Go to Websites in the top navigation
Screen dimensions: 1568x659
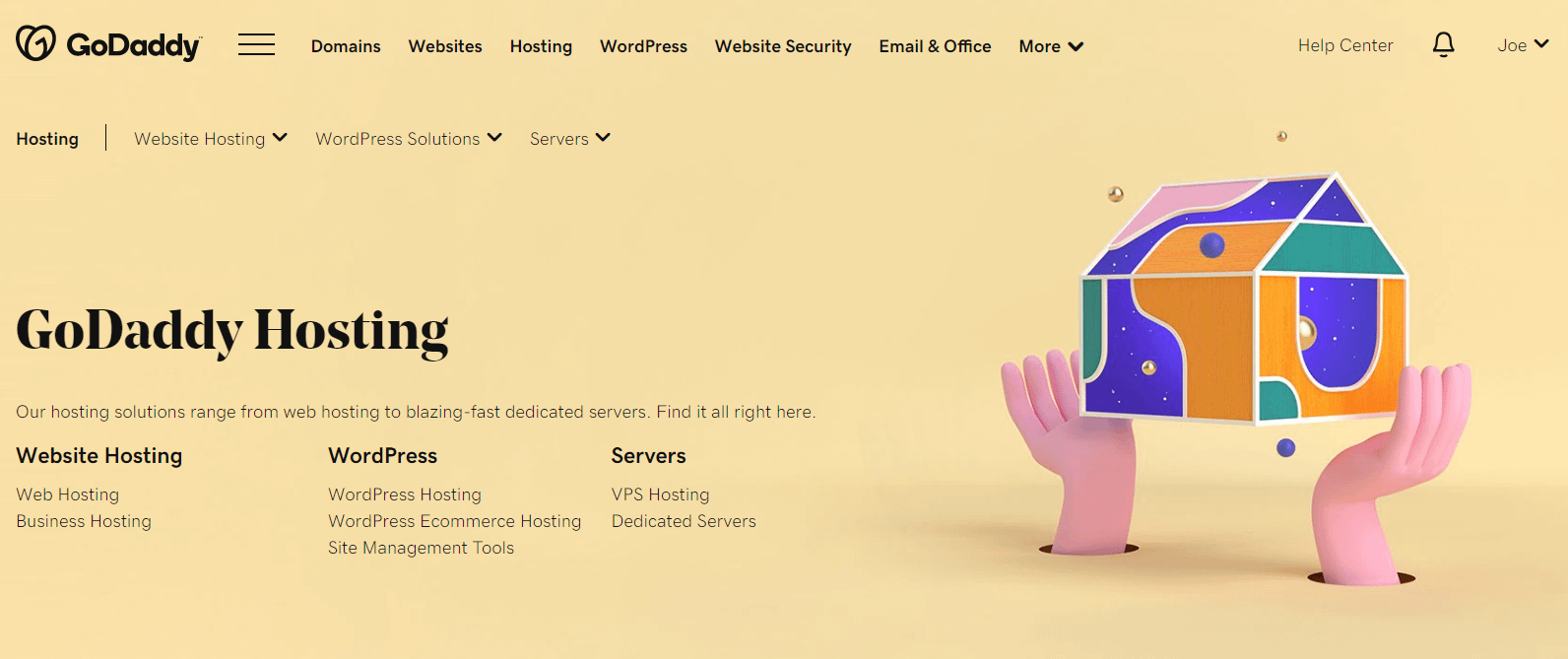tap(445, 46)
